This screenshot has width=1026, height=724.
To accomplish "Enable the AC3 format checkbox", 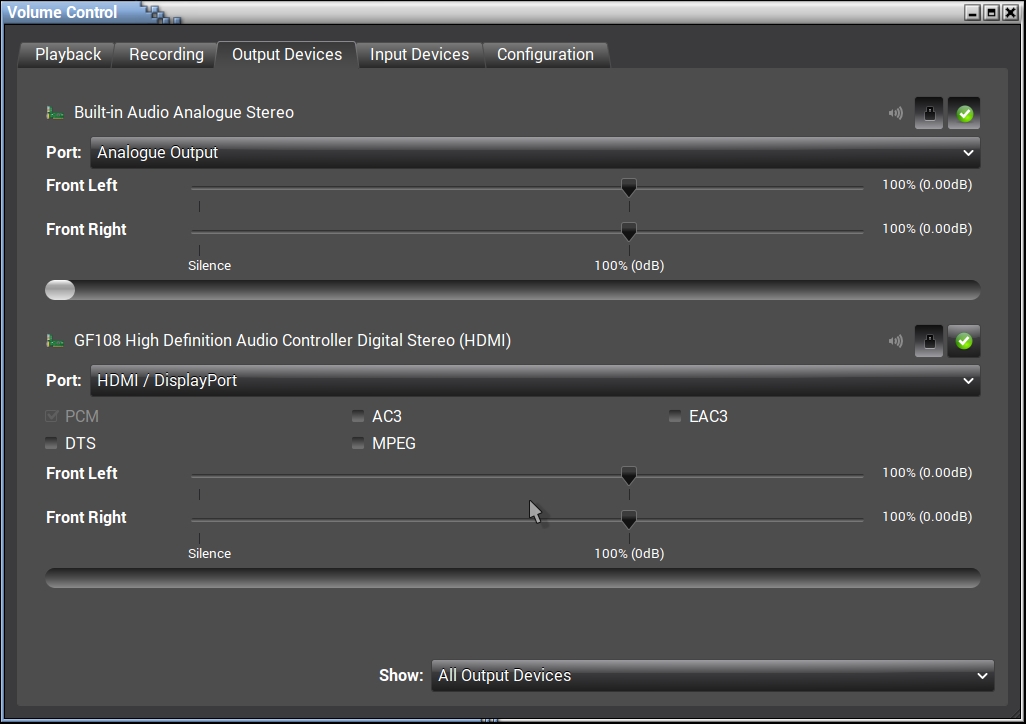I will tap(358, 416).
